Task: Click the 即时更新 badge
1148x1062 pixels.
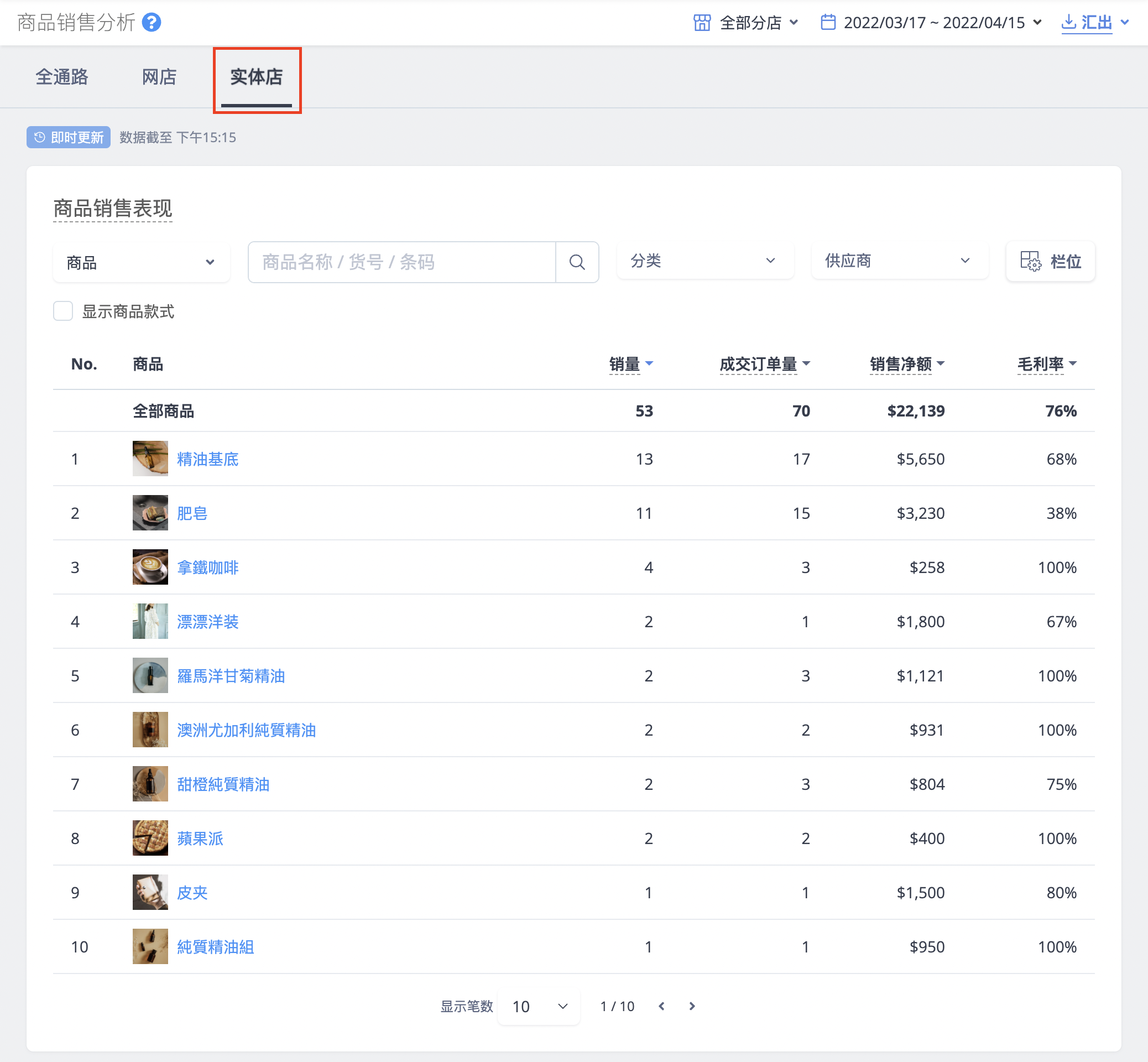Action: 69,137
